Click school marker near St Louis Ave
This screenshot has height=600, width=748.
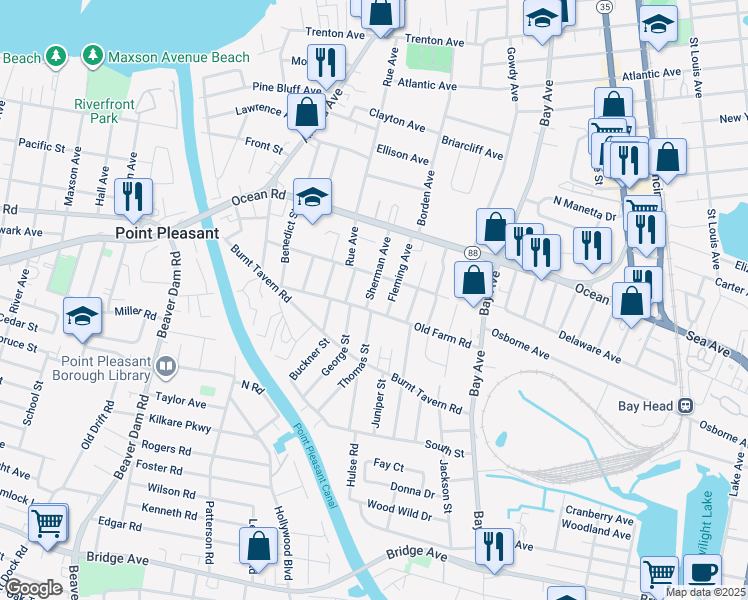tap(658, 28)
